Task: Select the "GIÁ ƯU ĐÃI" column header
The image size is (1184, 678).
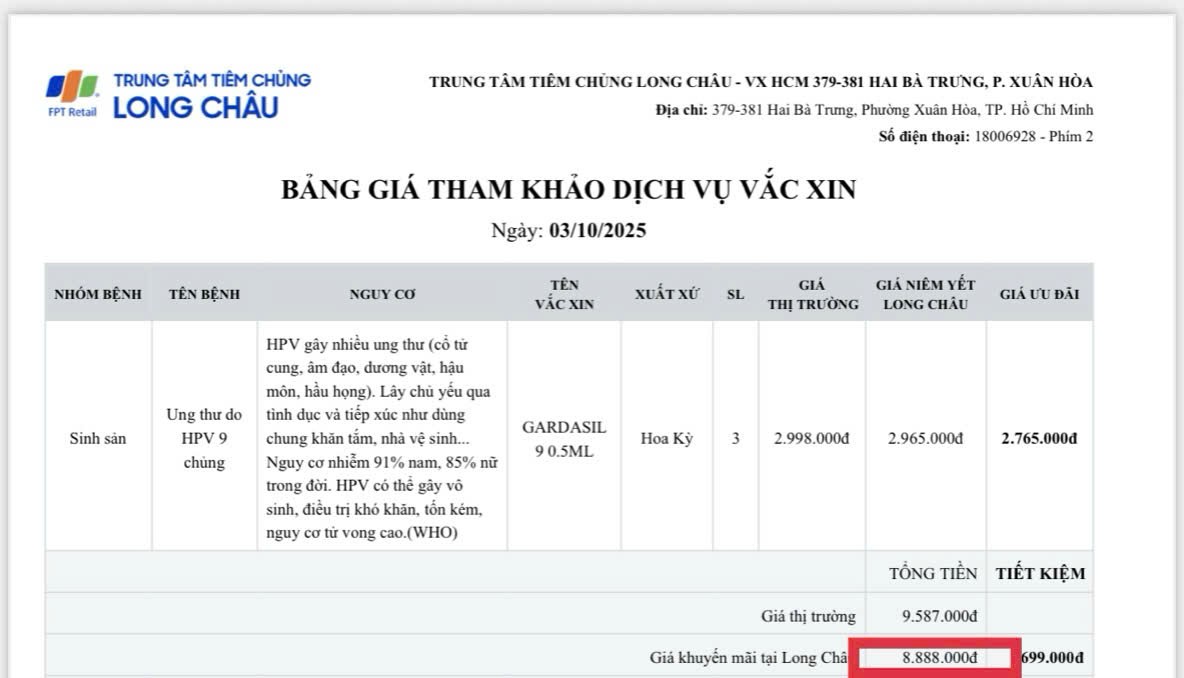Action: click(x=1039, y=294)
